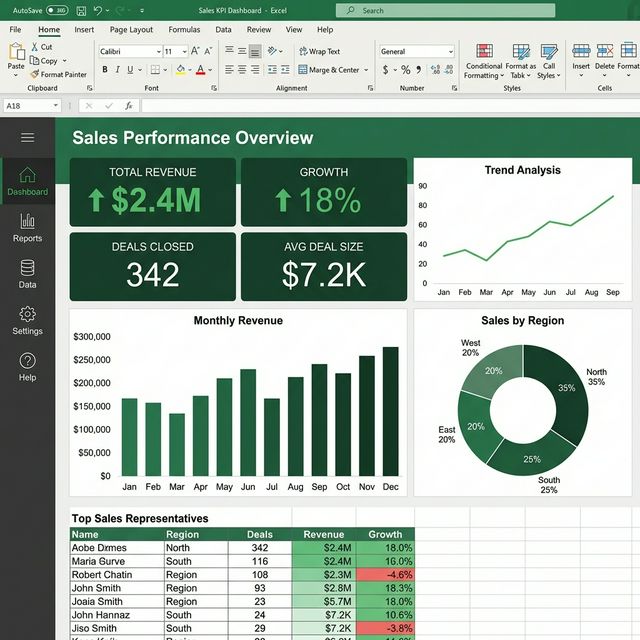Click the Insert Function fx icon

[x=129, y=106]
